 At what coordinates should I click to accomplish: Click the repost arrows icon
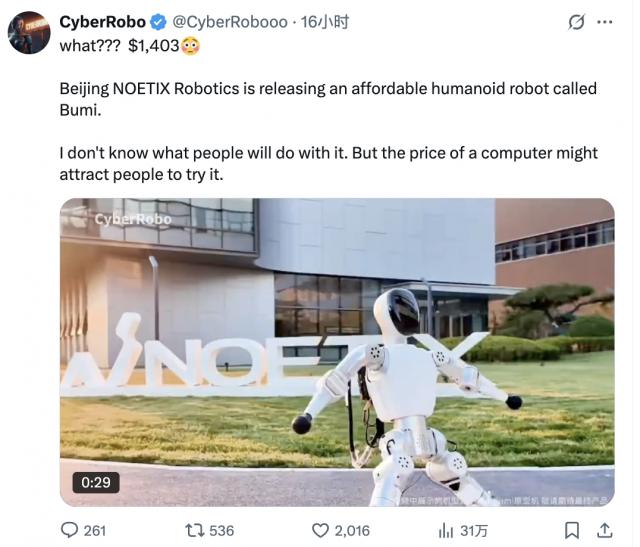coord(194,531)
